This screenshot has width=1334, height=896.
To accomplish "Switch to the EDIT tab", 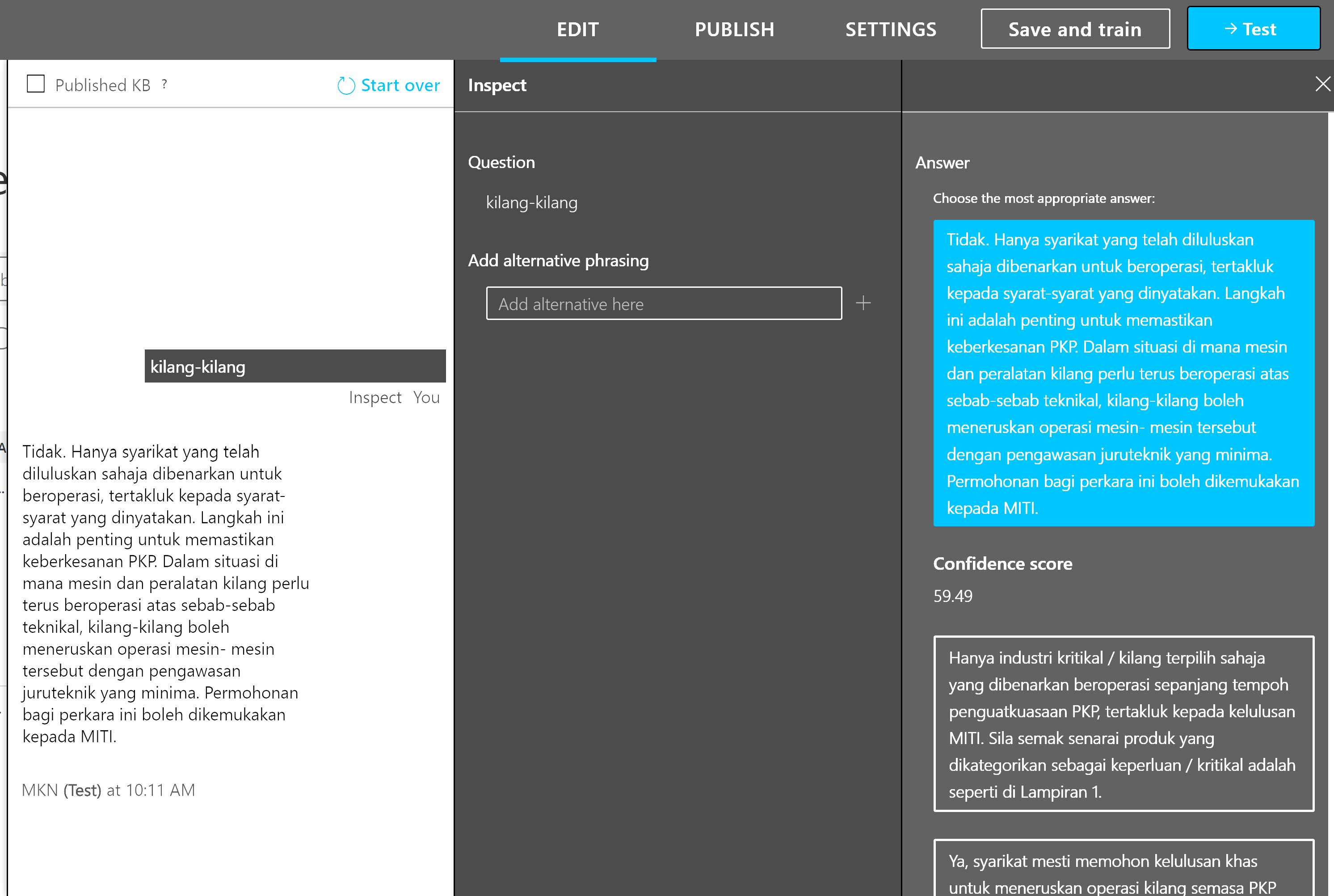I will tap(577, 29).
